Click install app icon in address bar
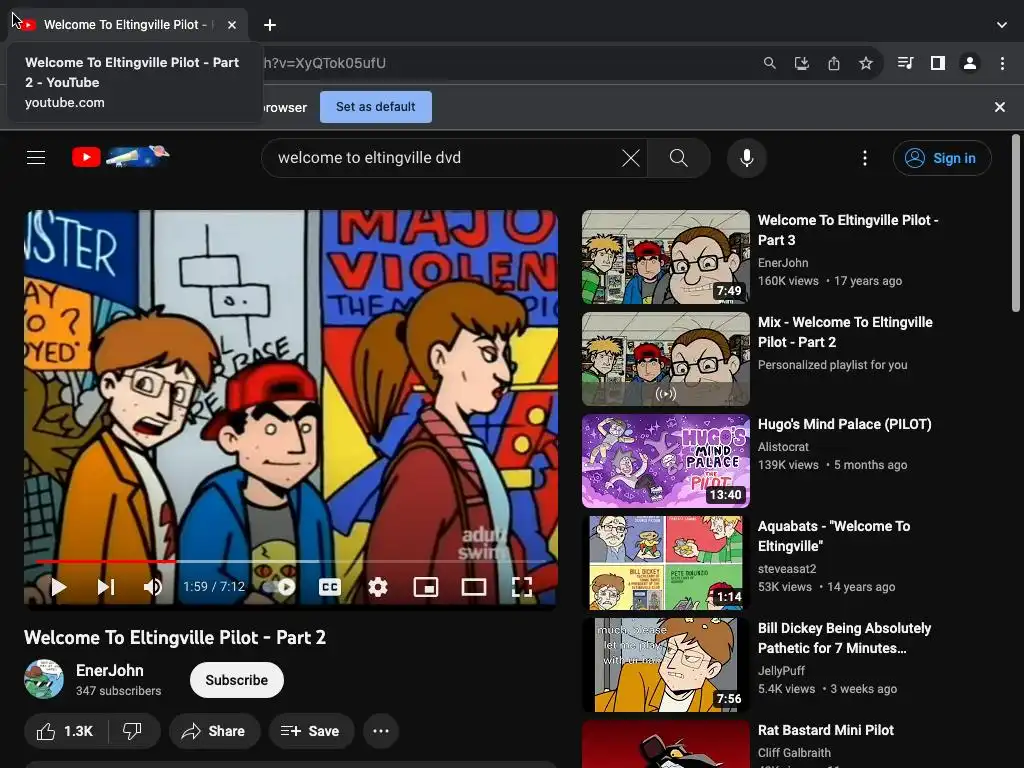This screenshot has height=768, width=1024. click(801, 63)
